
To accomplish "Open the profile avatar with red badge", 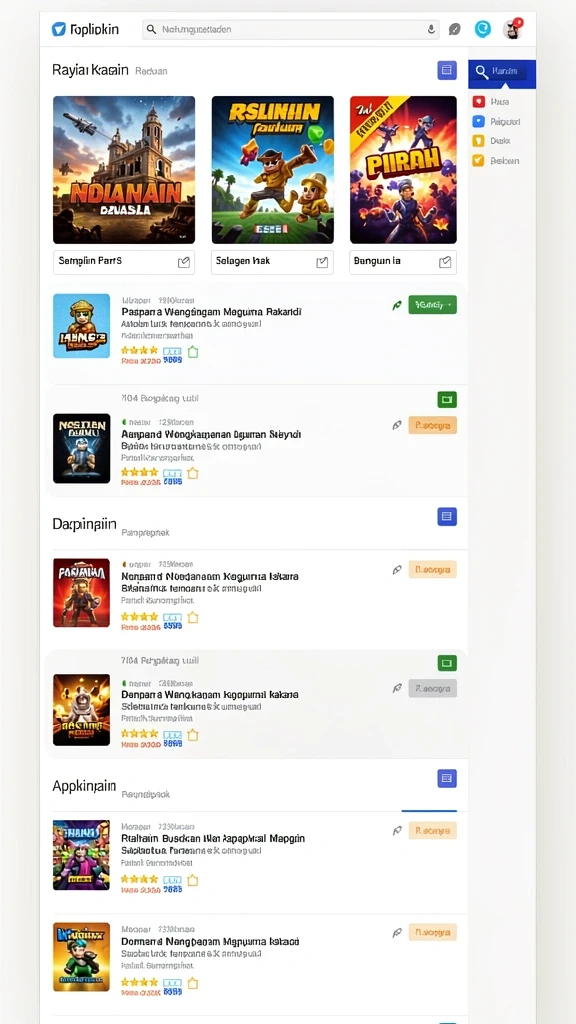I will click(x=513, y=29).
